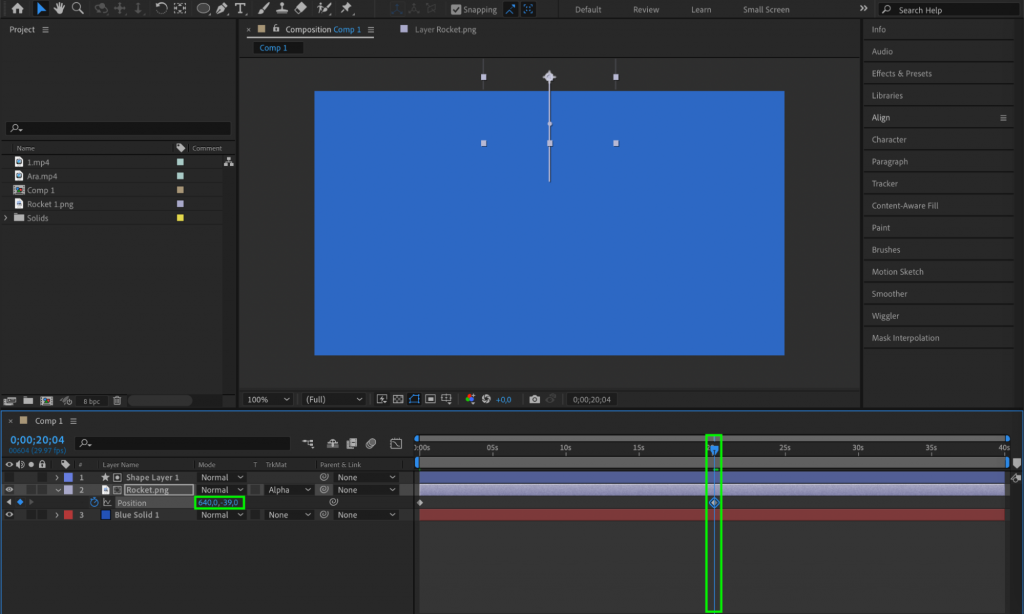
Task: Select the Rotation tool
Action: 160,9
